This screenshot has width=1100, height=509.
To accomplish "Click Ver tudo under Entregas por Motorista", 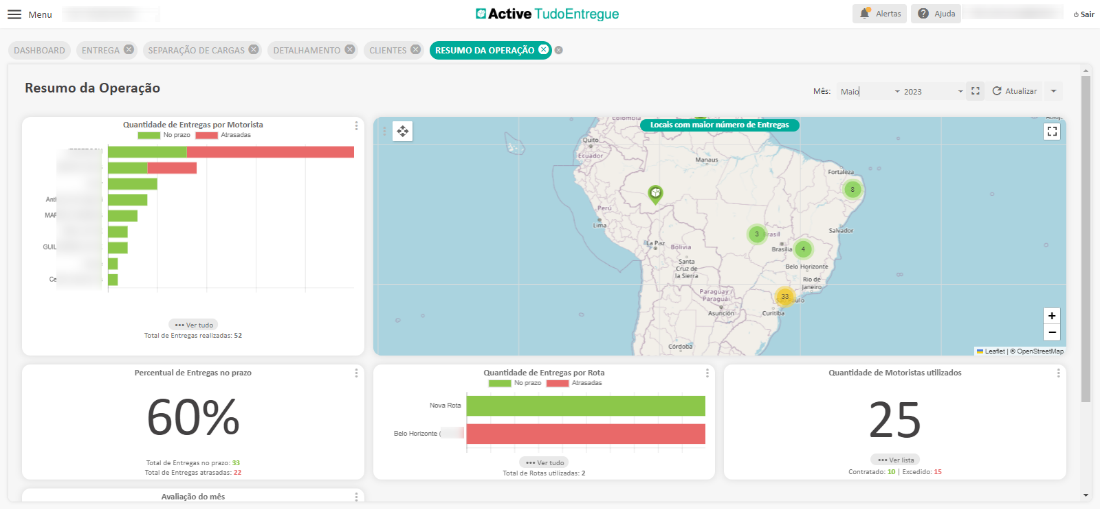I will coord(193,325).
